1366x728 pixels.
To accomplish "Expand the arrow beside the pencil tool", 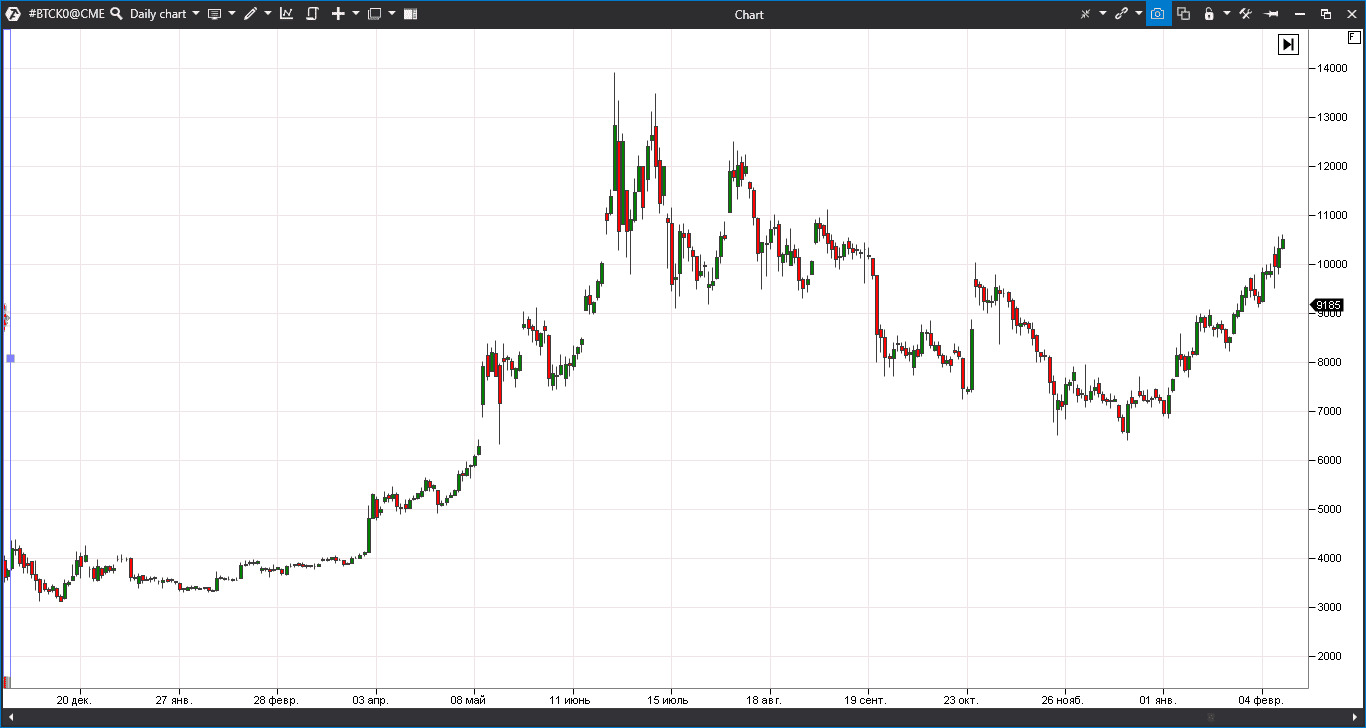I will (x=268, y=14).
